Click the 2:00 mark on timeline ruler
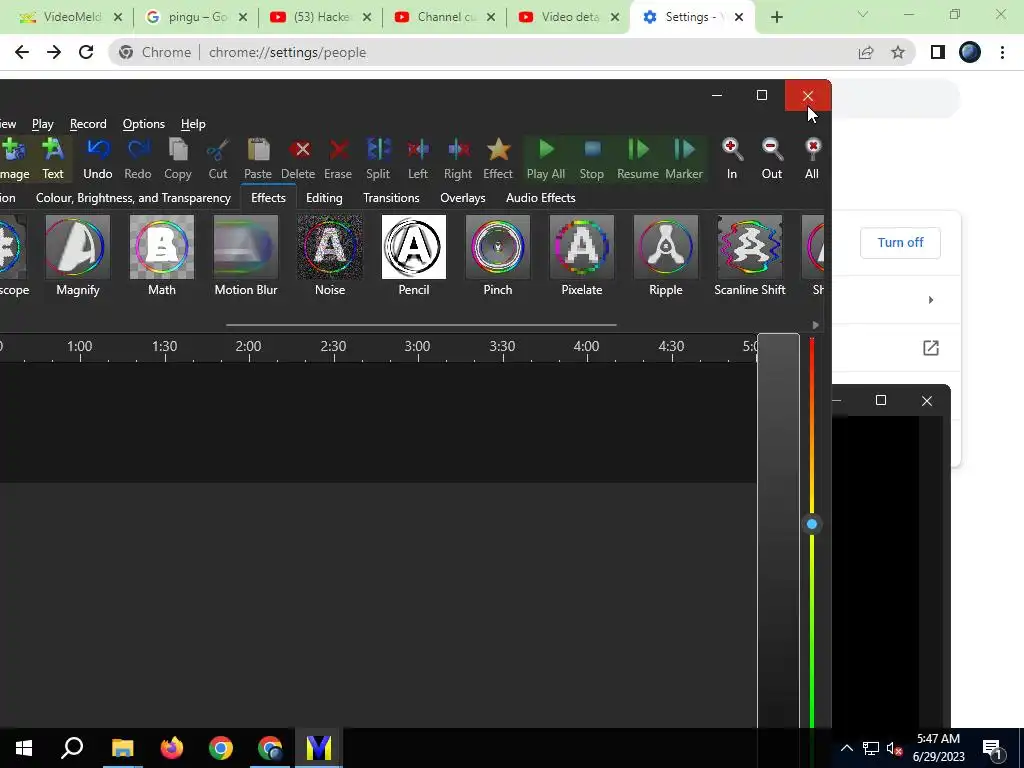 [248, 347]
